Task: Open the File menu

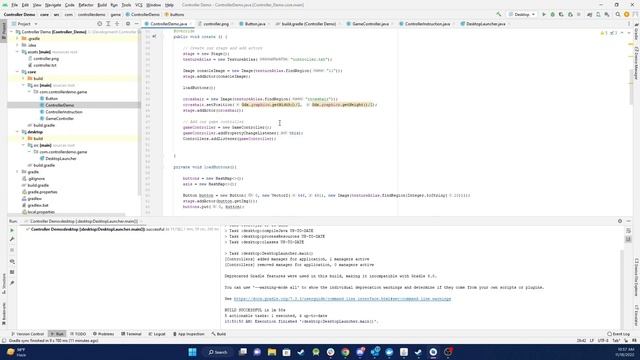Action: [14, 5]
